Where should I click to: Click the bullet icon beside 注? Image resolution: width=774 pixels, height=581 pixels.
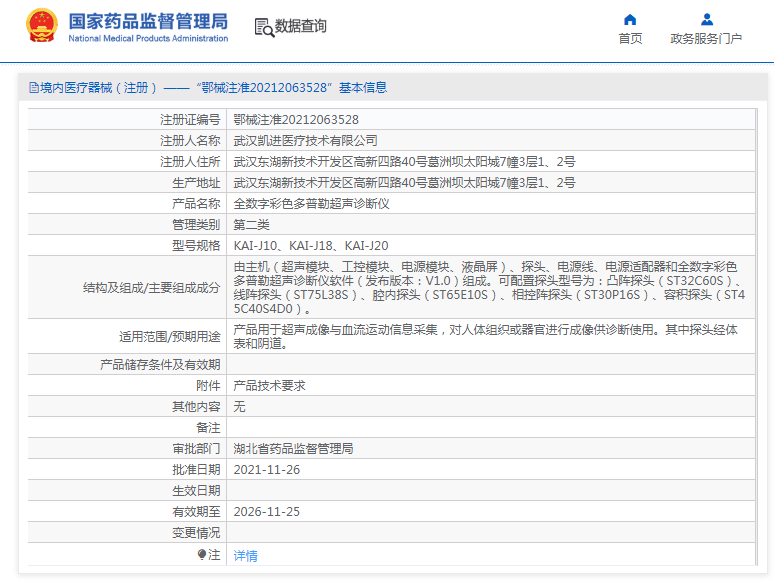click(202, 554)
